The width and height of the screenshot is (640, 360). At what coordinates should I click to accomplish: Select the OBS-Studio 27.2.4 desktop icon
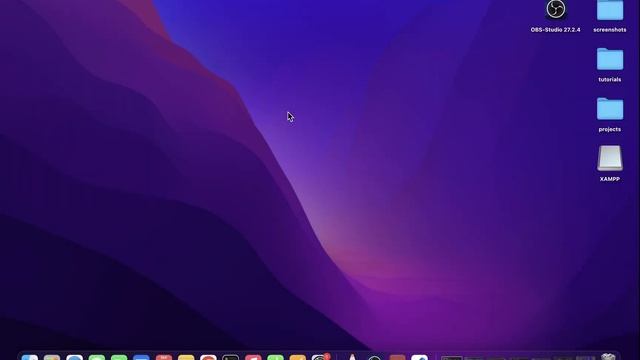coord(556,10)
